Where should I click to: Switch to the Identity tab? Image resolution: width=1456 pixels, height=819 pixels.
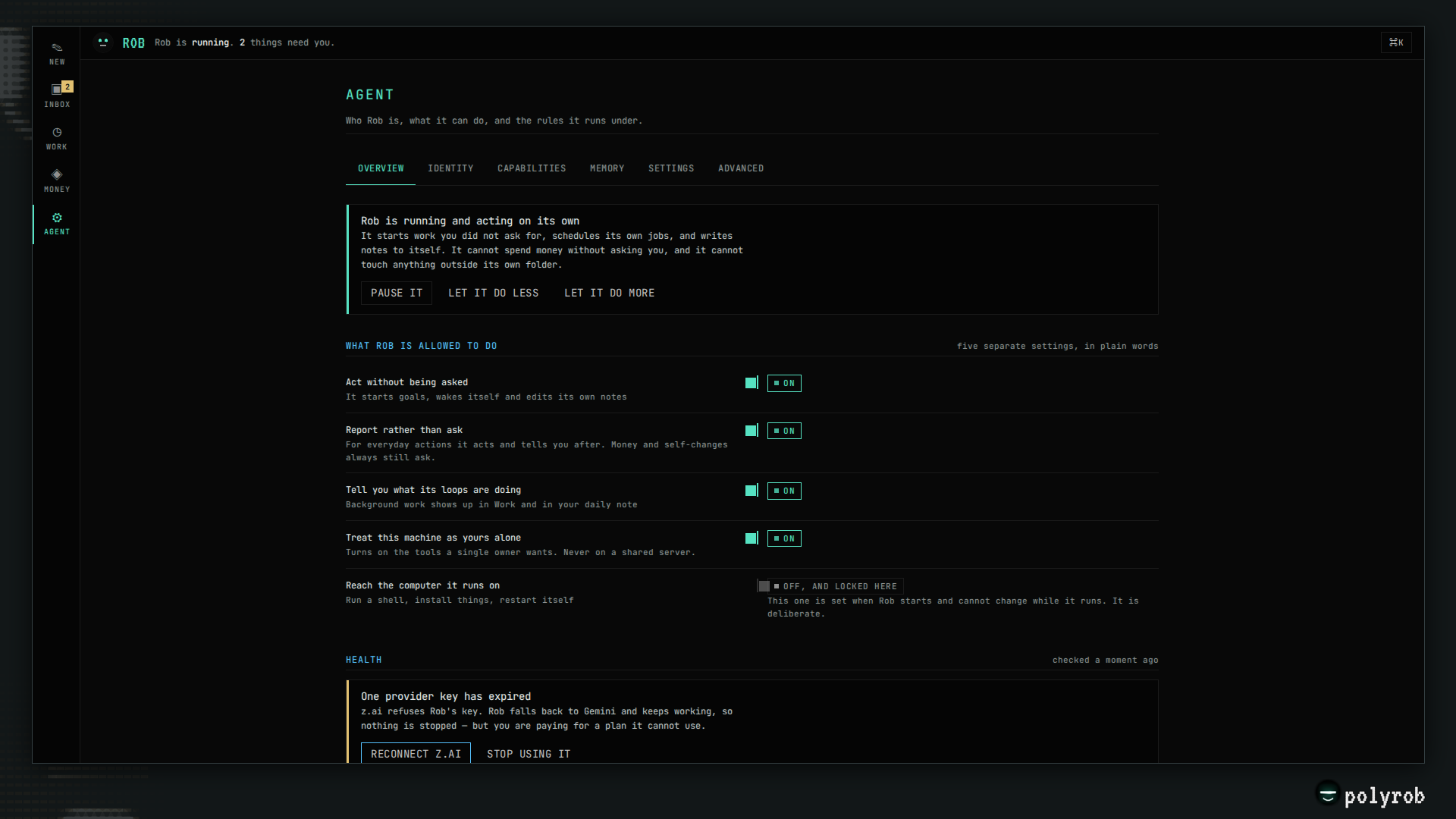click(450, 168)
